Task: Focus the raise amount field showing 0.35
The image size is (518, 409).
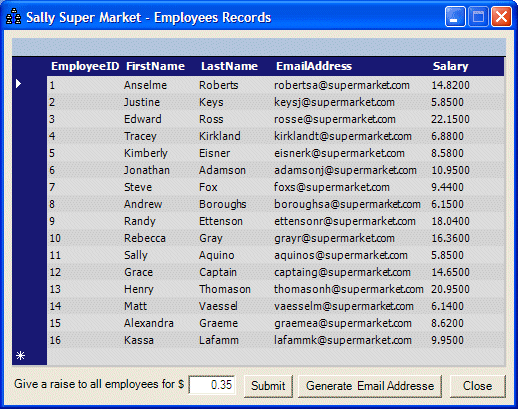Action: (x=212, y=385)
